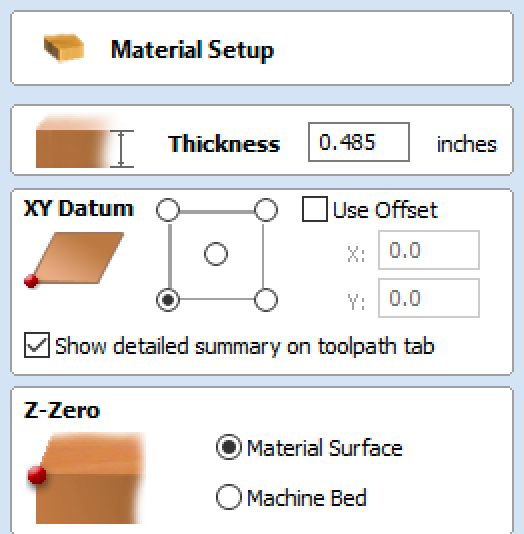Click the Machine Bed label

click(x=307, y=498)
